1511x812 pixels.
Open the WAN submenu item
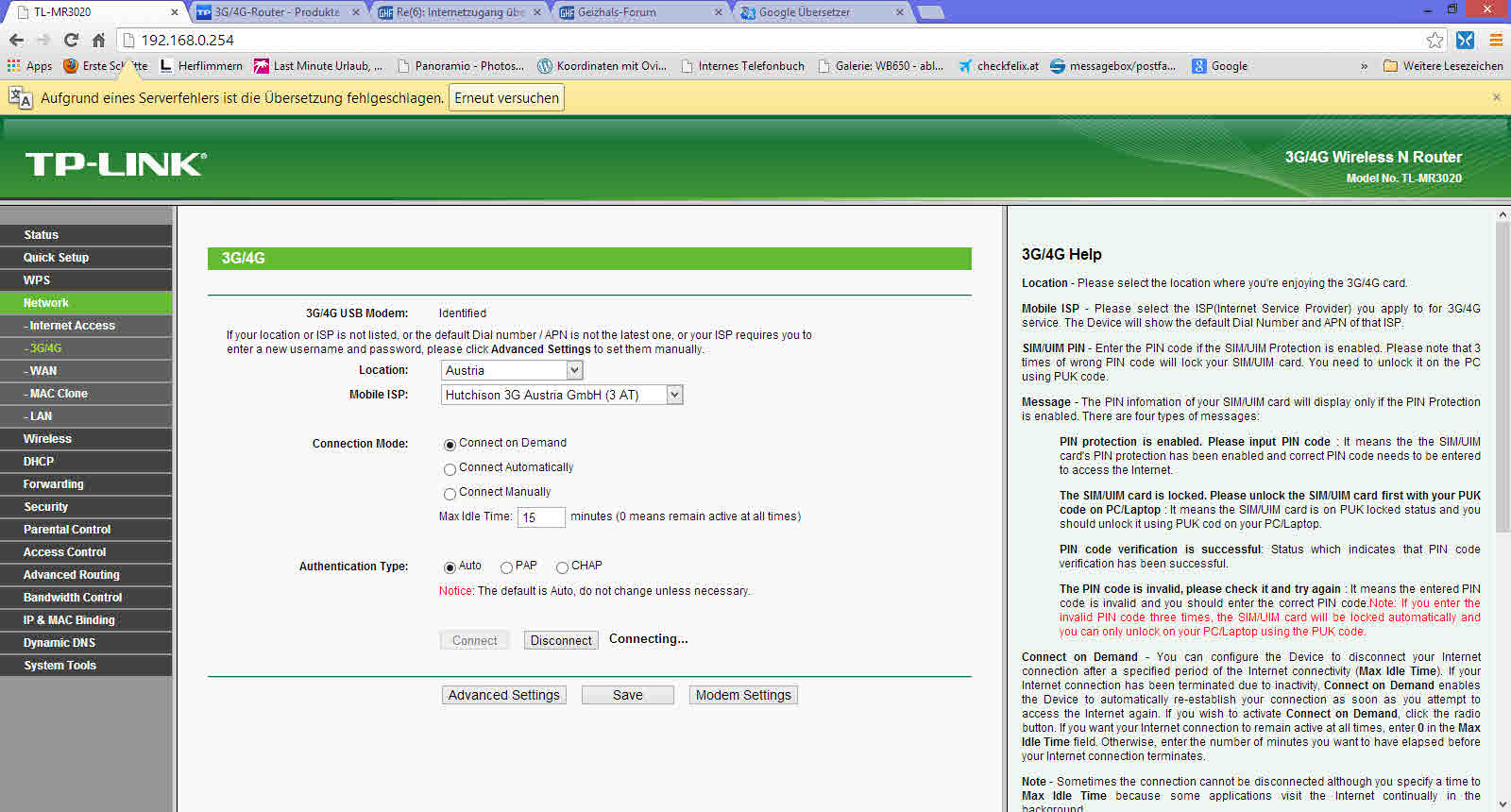[x=86, y=371]
